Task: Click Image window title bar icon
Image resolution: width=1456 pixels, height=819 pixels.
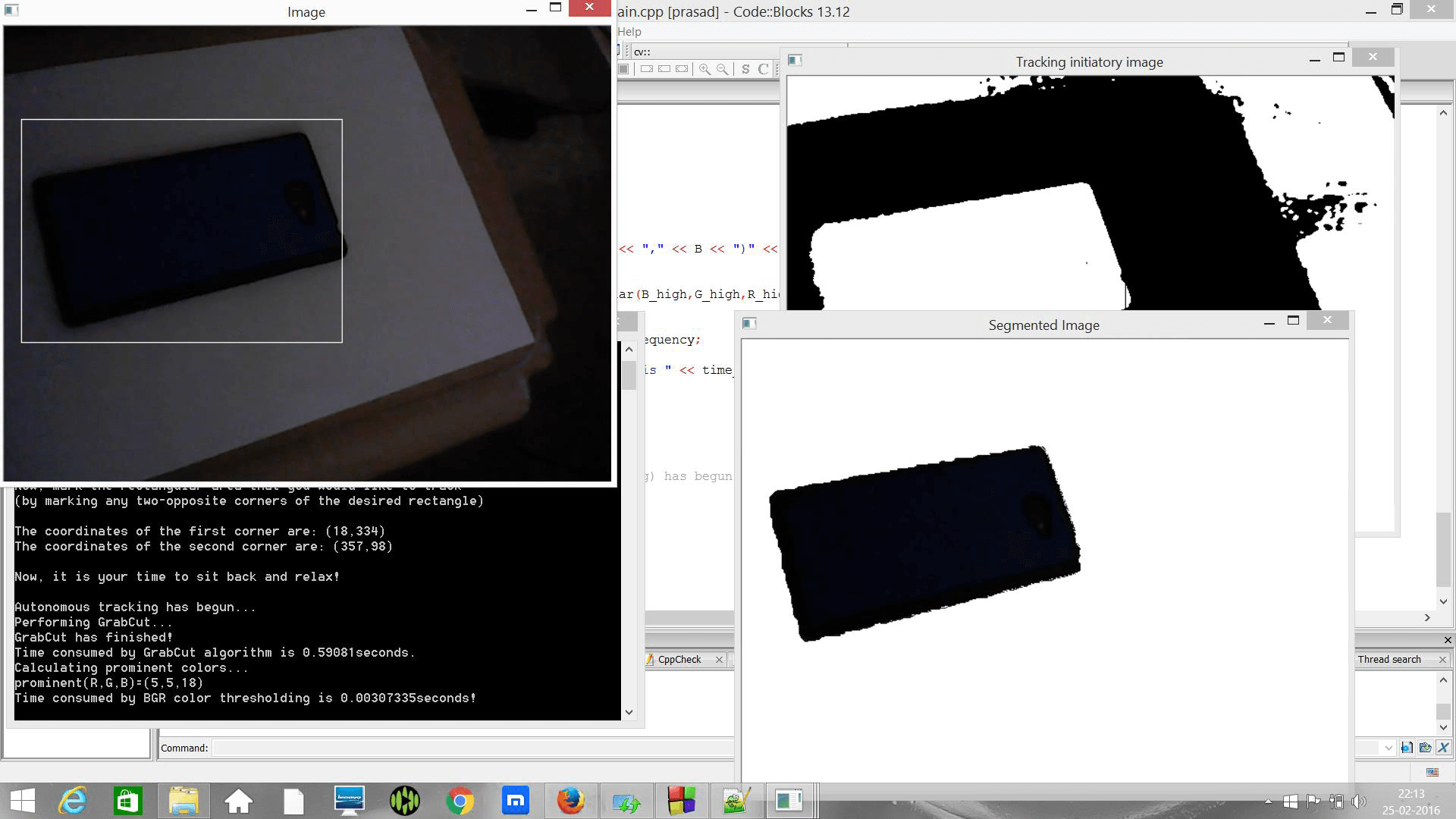Action: pos(12,11)
